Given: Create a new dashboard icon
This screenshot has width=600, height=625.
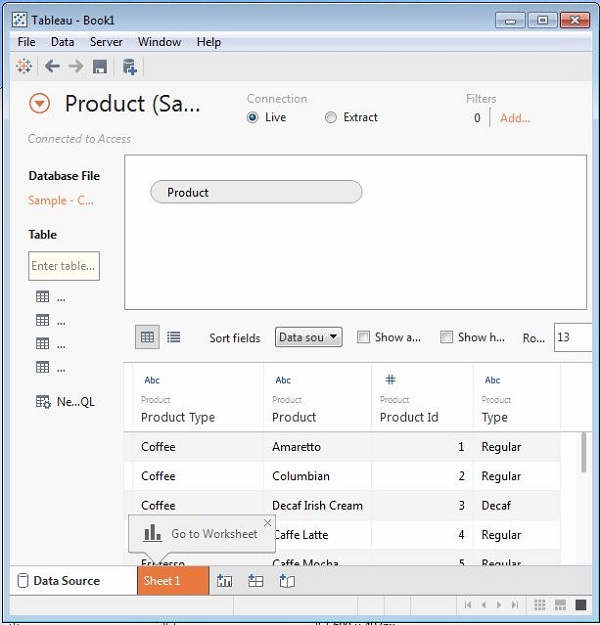Looking at the screenshot, I should pos(256,581).
